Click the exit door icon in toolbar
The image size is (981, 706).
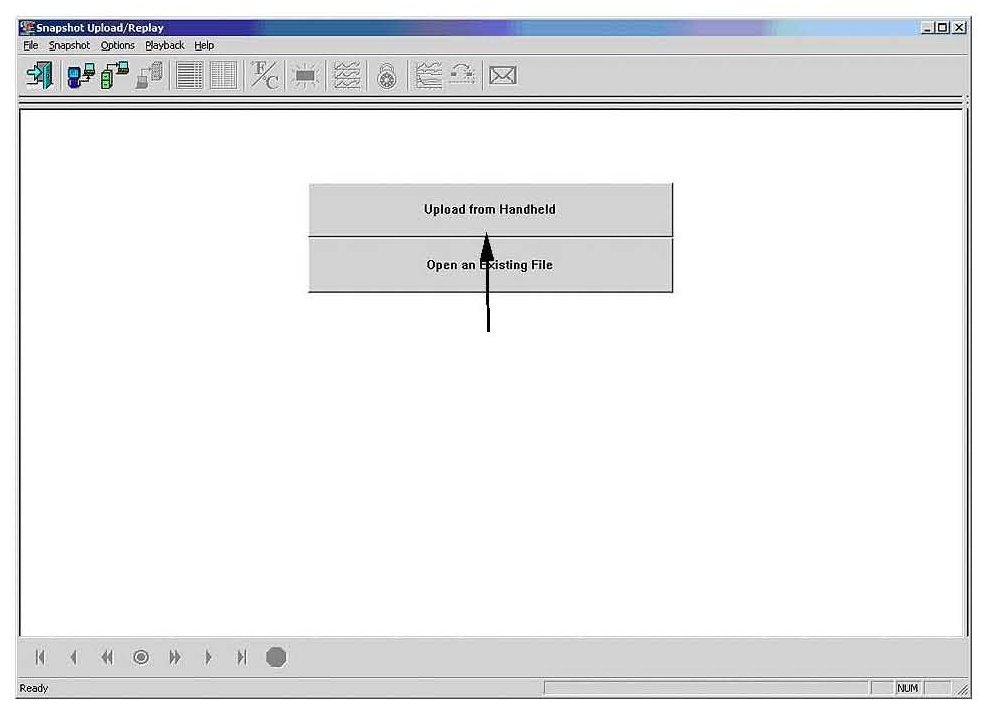click(39, 77)
